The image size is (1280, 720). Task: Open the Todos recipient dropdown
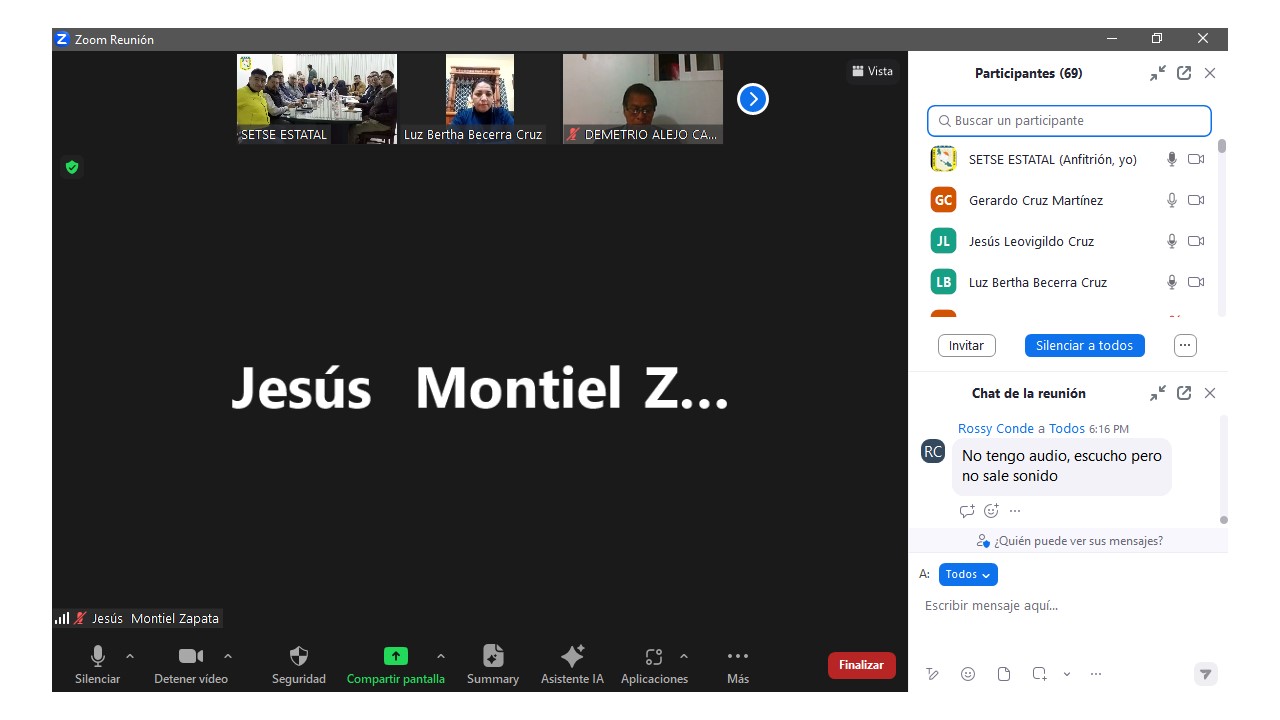(968, 574)
